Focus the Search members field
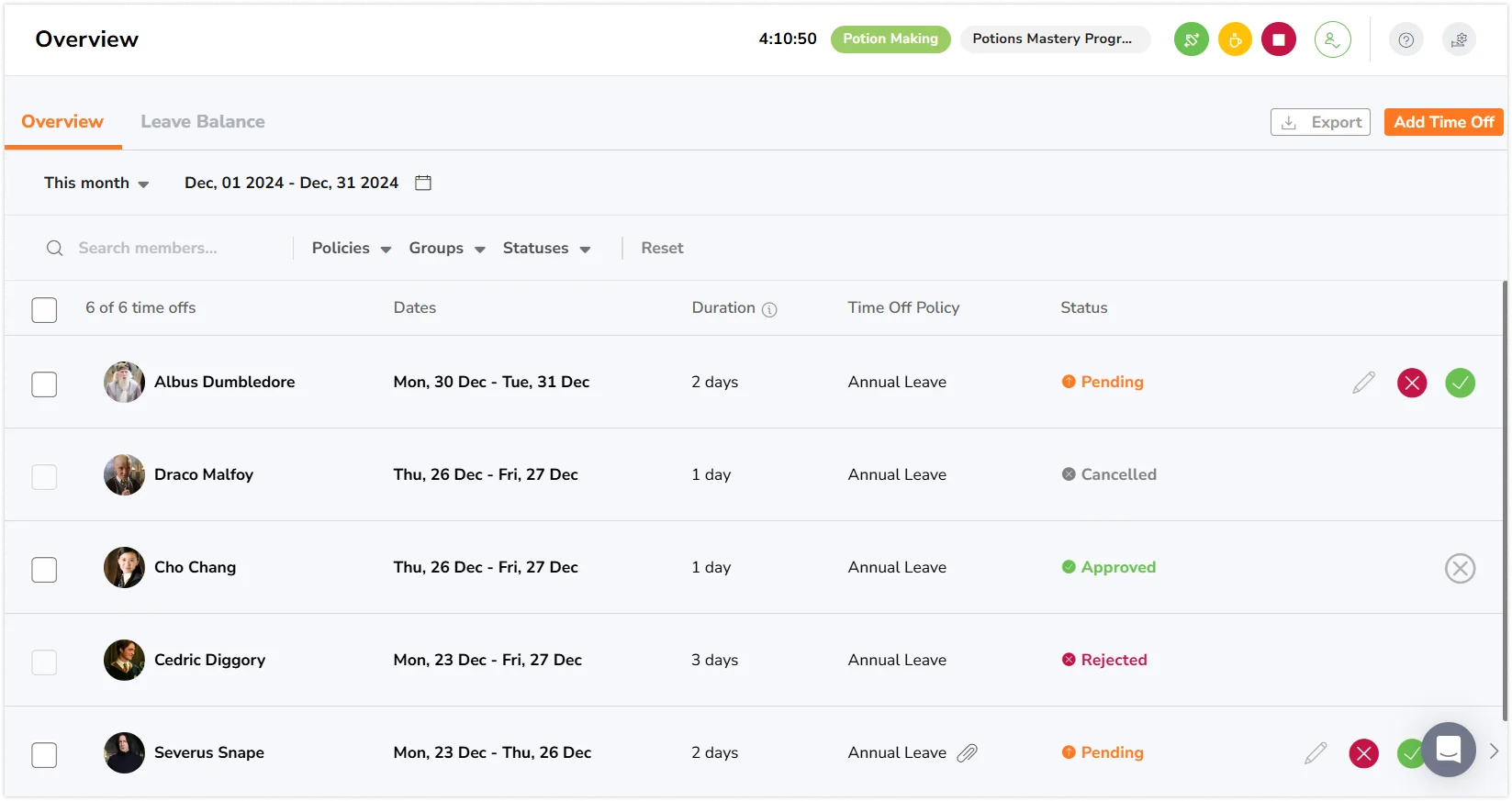The image size is (1512, 801). [147, 248]
